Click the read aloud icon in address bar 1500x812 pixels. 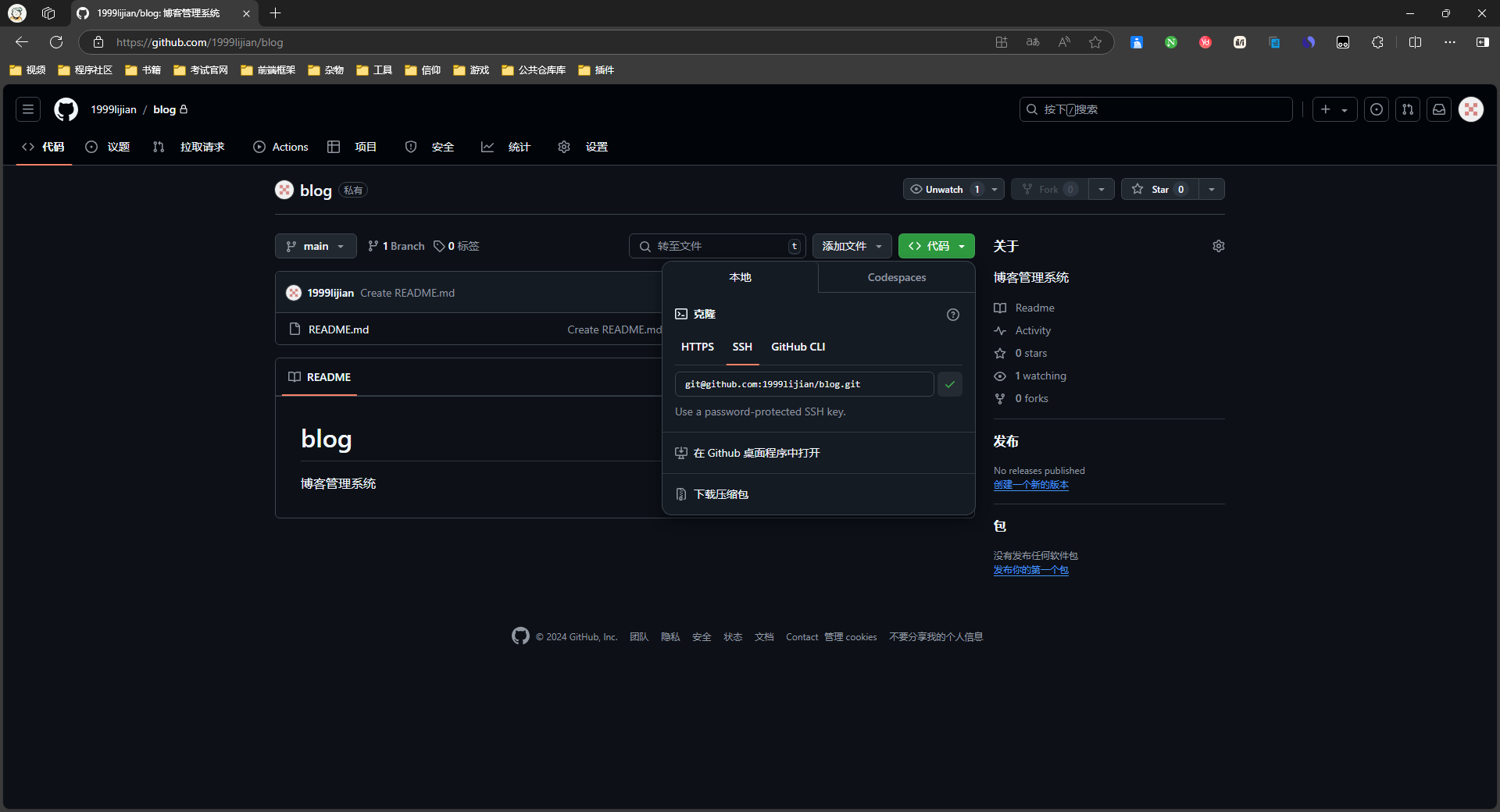click(1064, 42)
